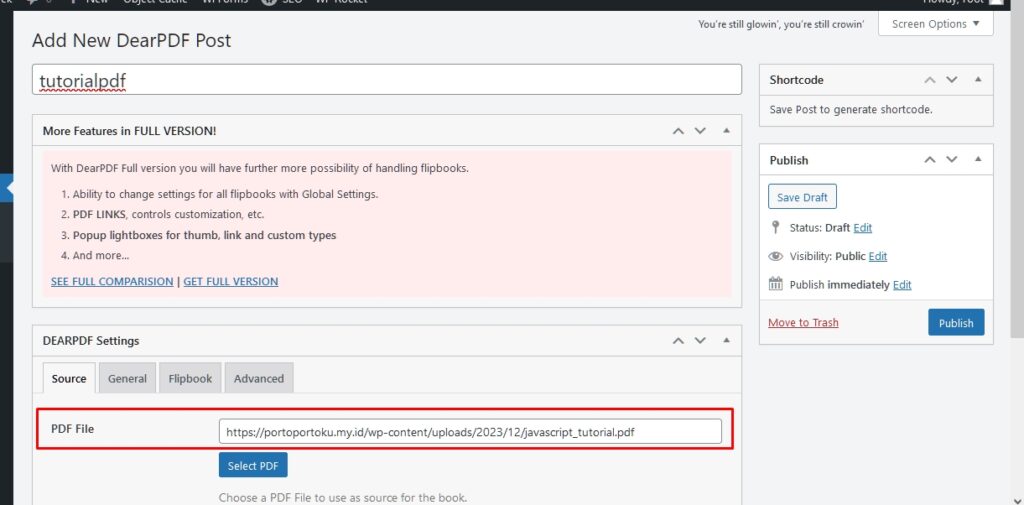
Task: Collapse the More Features in FULL VERSION panel
Action: pos(726,131)
